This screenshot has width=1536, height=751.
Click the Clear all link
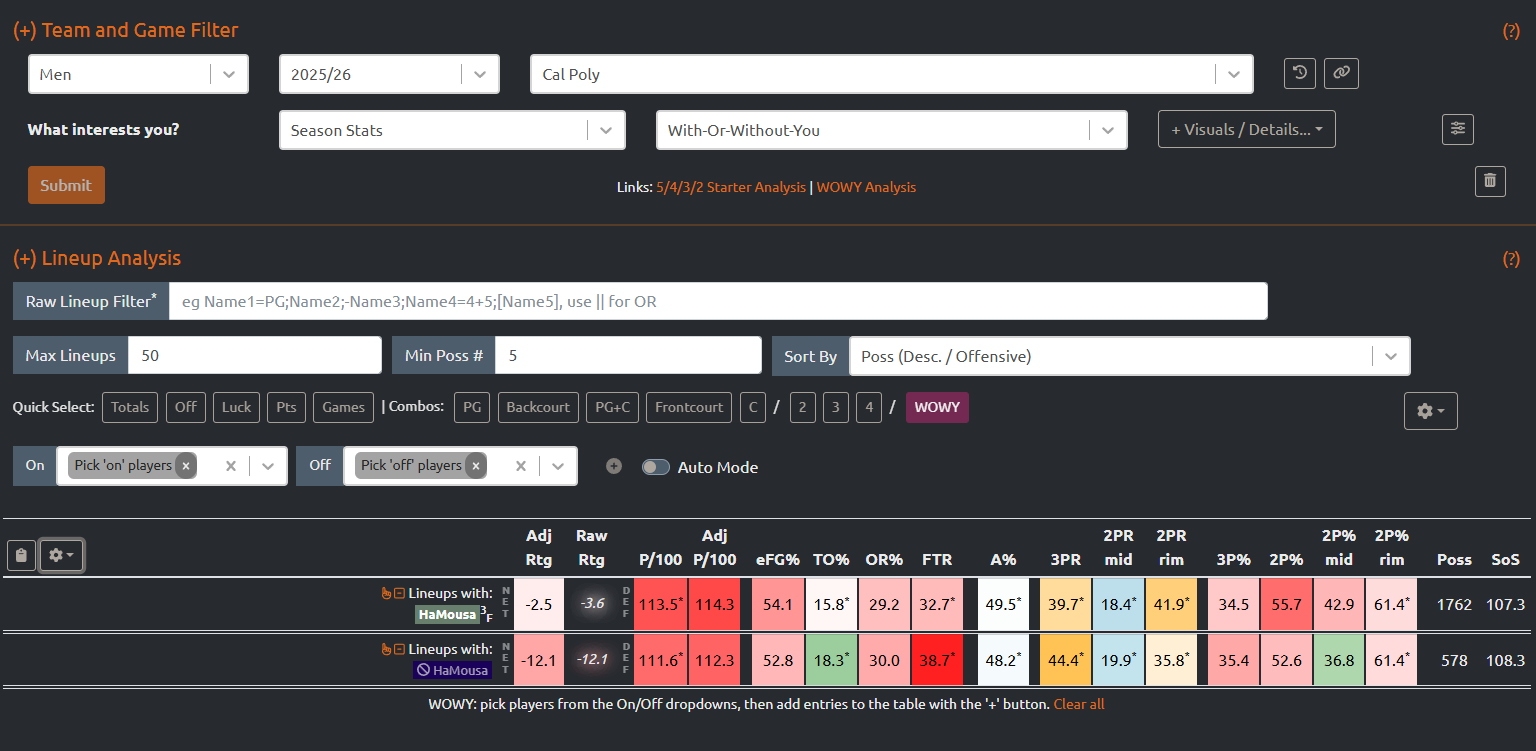(1079, 704)
